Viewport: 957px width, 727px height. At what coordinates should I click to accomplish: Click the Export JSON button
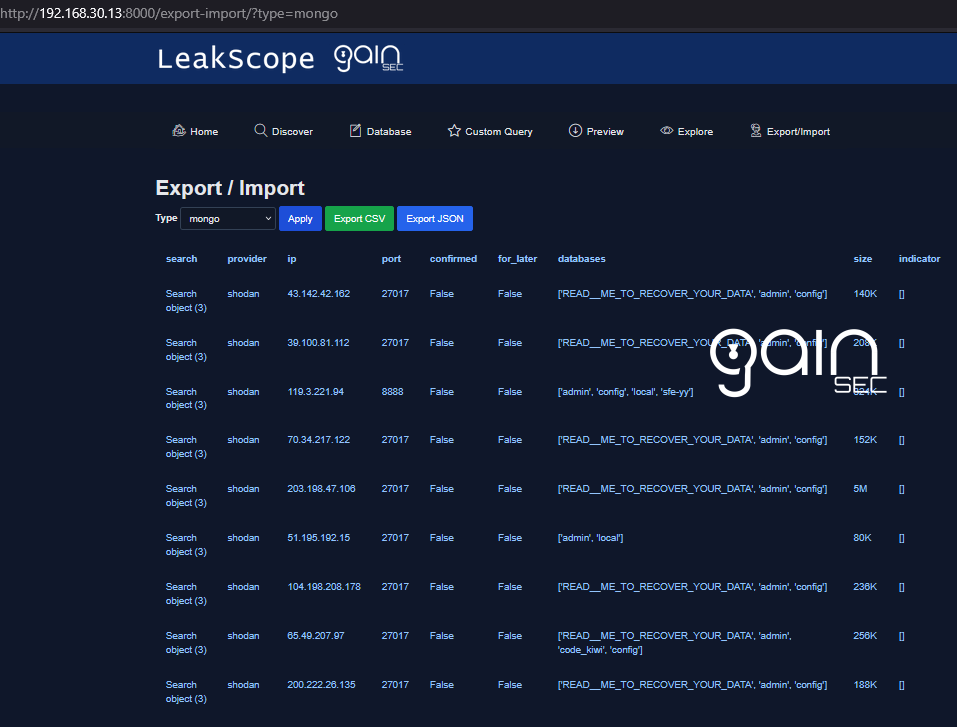point(434,218)
